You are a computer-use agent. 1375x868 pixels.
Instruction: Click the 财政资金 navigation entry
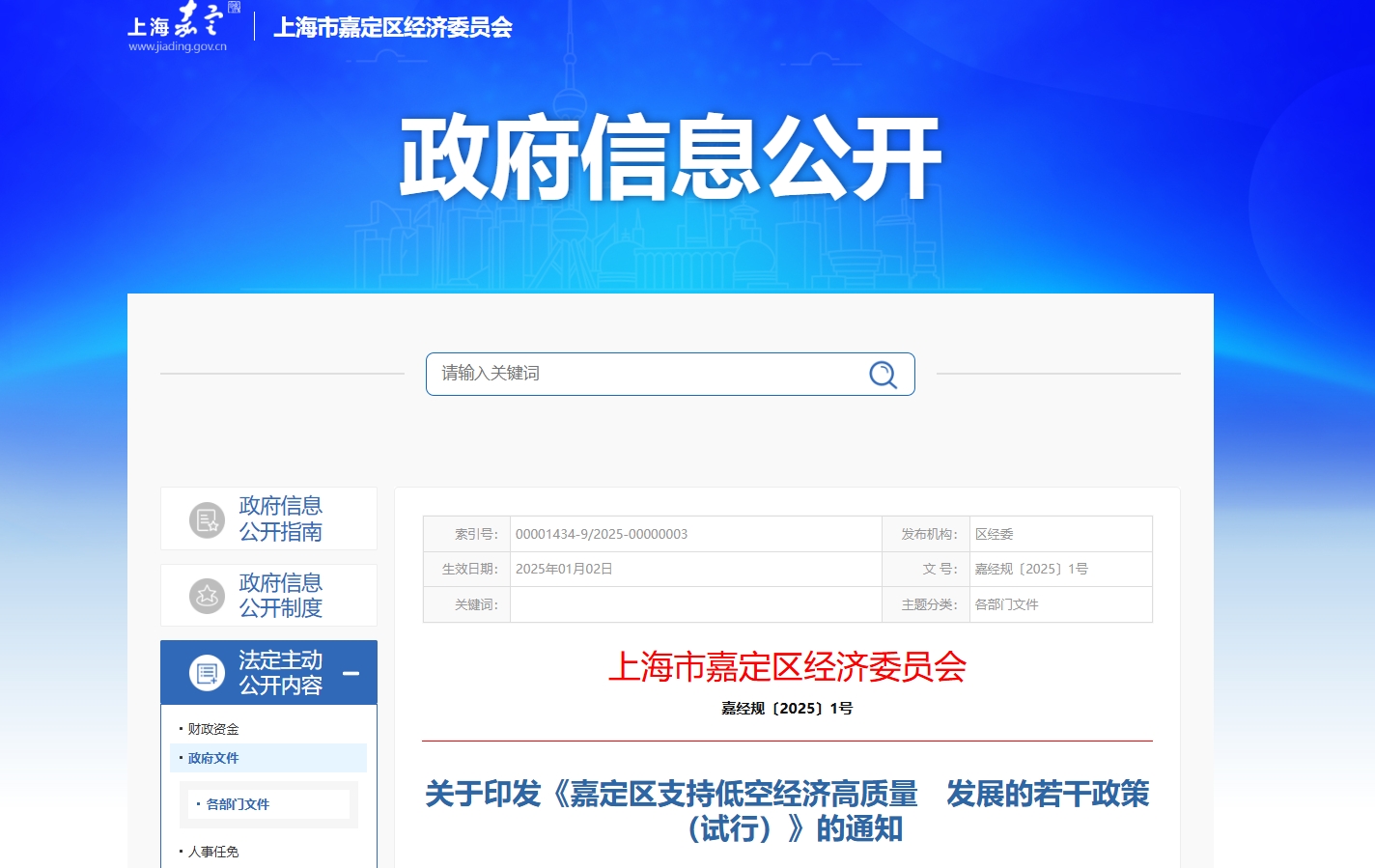point(212,729)
